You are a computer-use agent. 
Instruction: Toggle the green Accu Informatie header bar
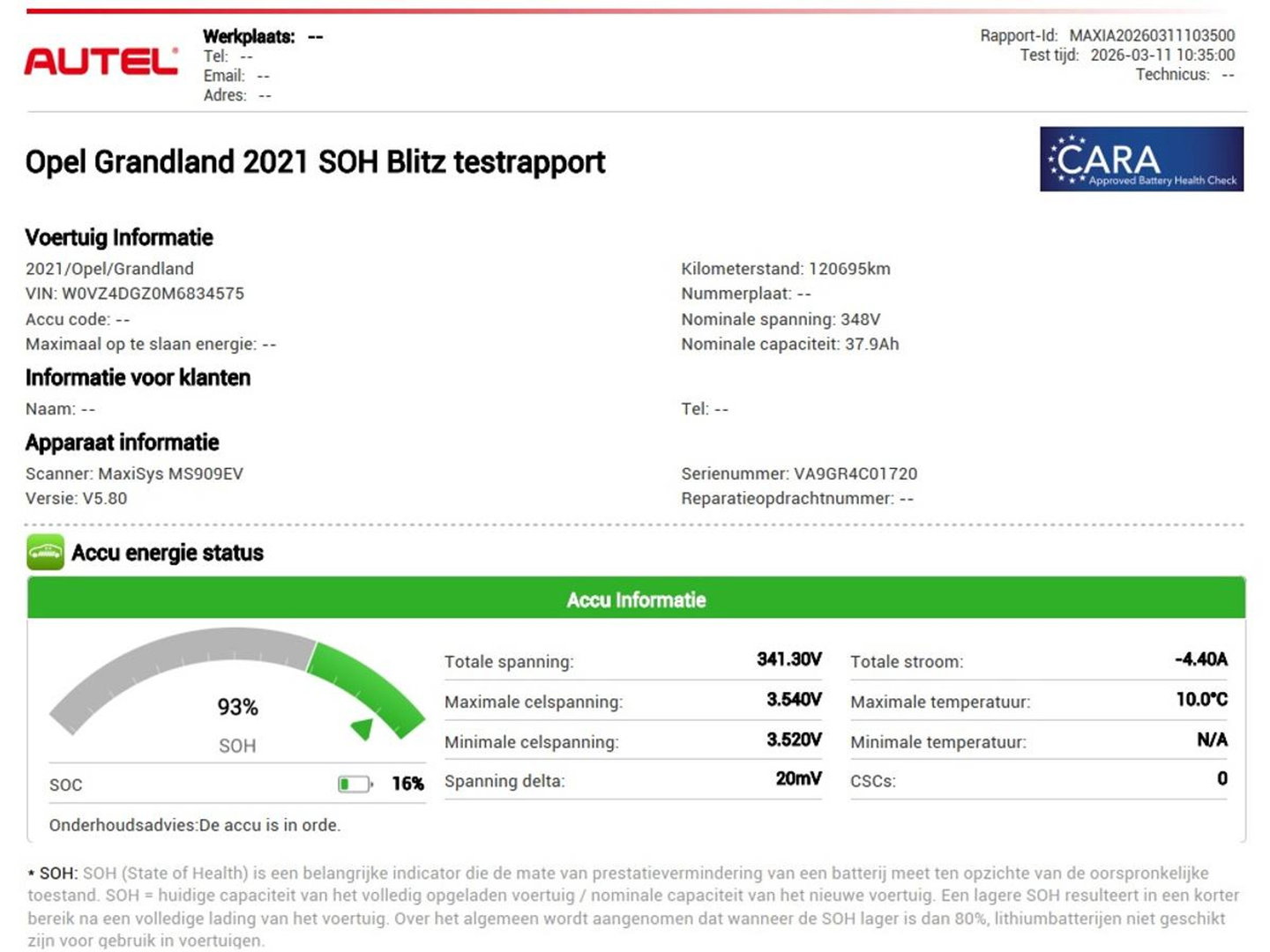pyautogui.click(x=635, y=600)
